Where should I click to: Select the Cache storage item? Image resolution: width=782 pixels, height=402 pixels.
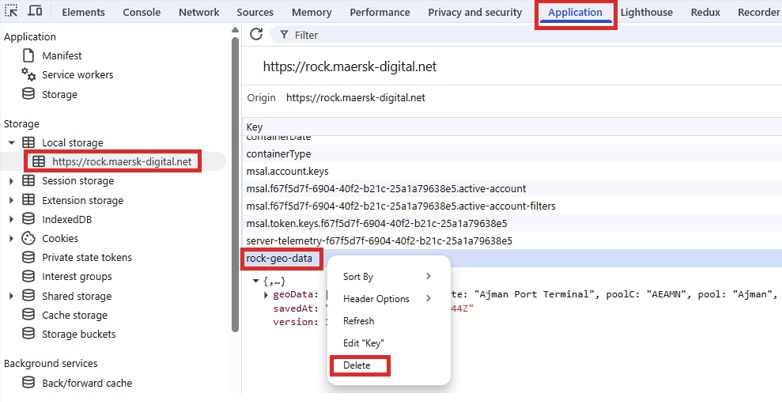tap(74, 315)
